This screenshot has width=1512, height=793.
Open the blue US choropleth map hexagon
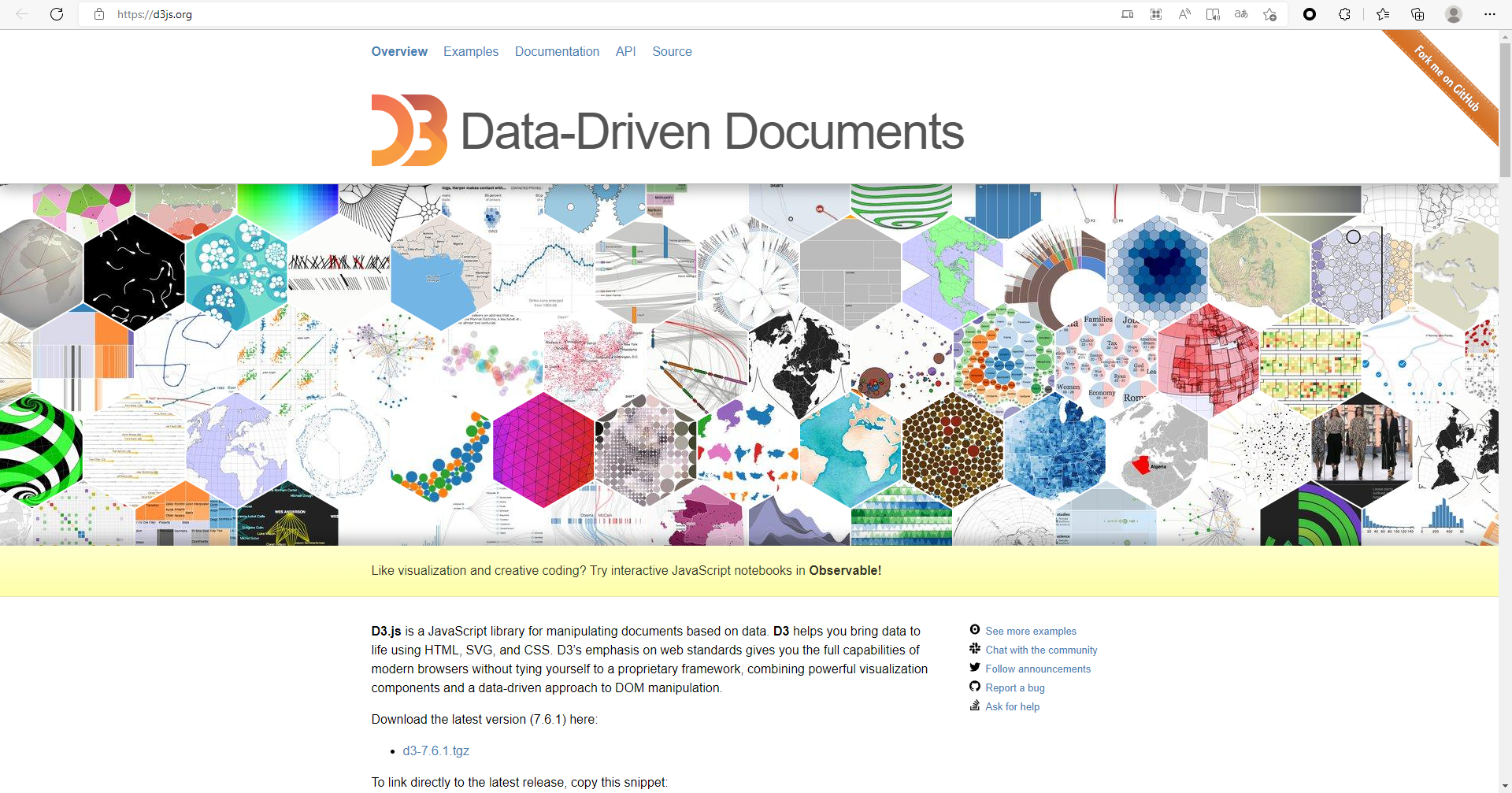click(x=1055, y=450)
